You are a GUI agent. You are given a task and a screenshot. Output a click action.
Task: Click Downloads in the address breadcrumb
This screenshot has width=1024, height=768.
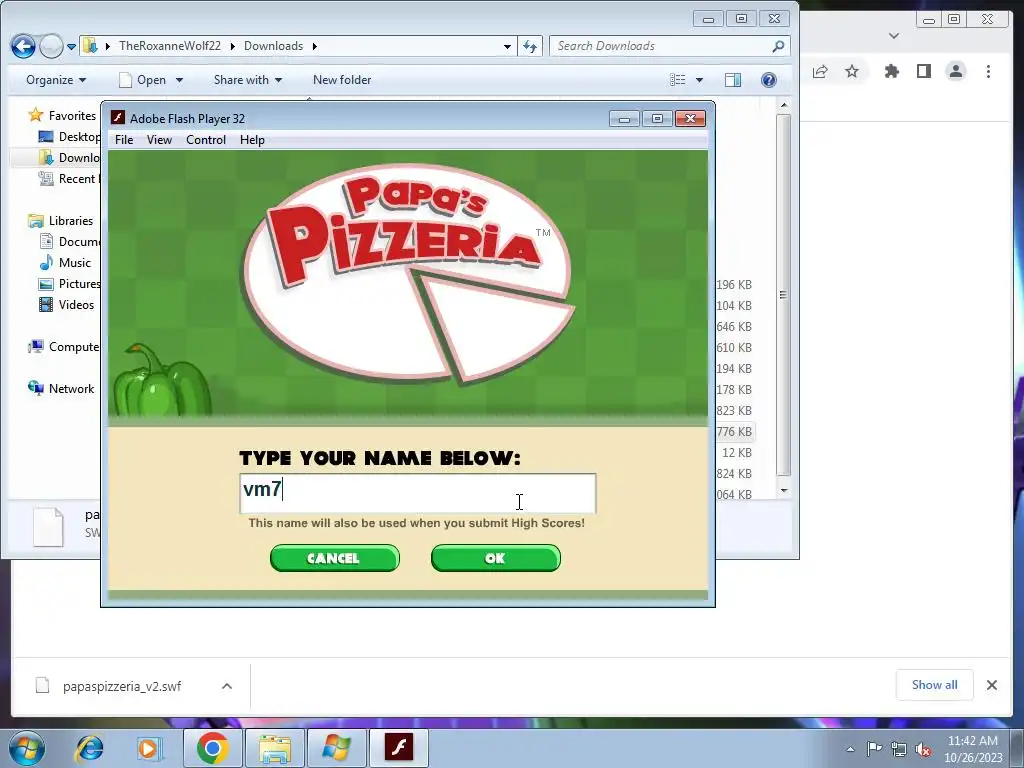coord(274,46)
